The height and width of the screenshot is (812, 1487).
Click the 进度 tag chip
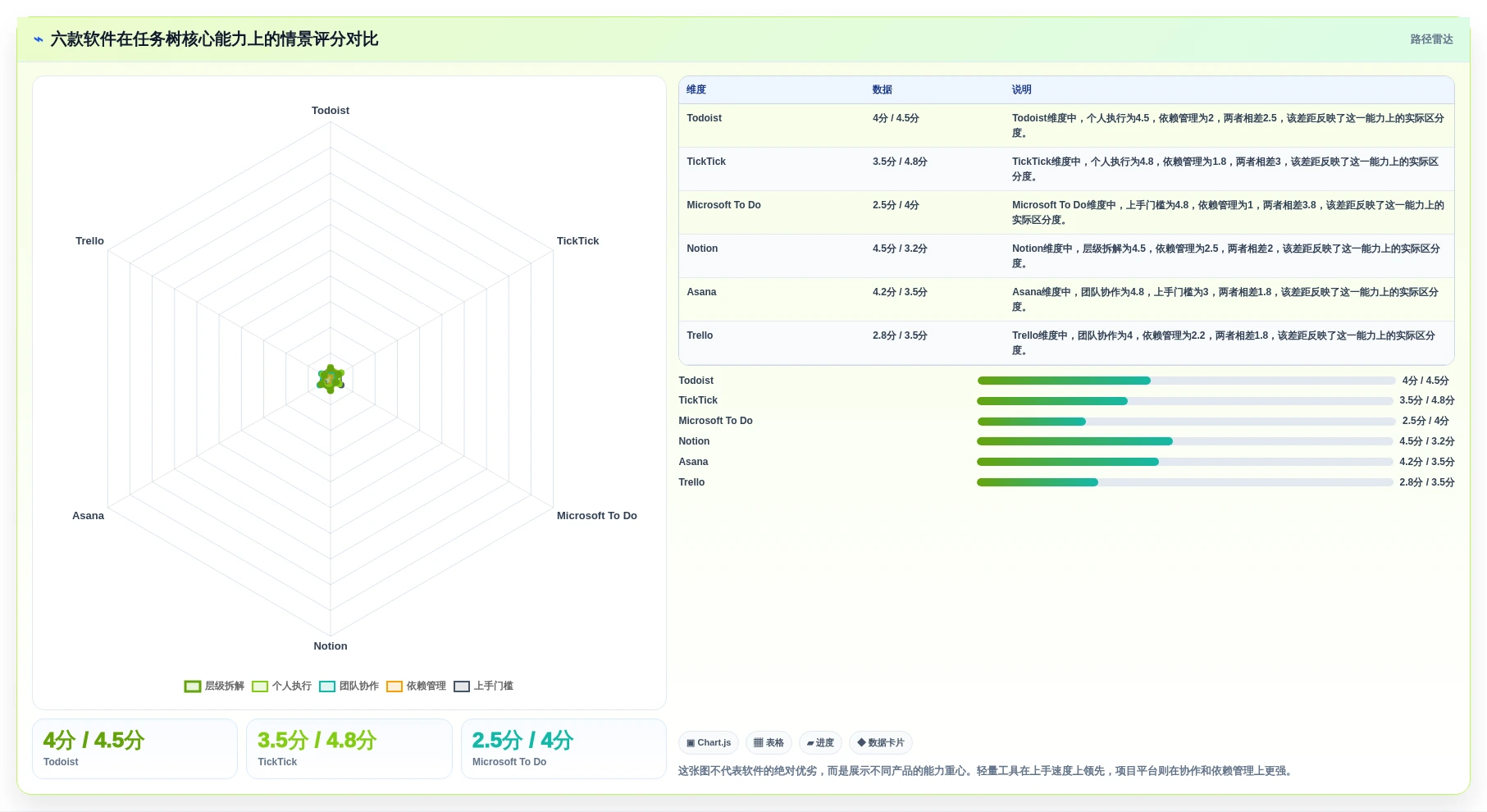(820, 743)
